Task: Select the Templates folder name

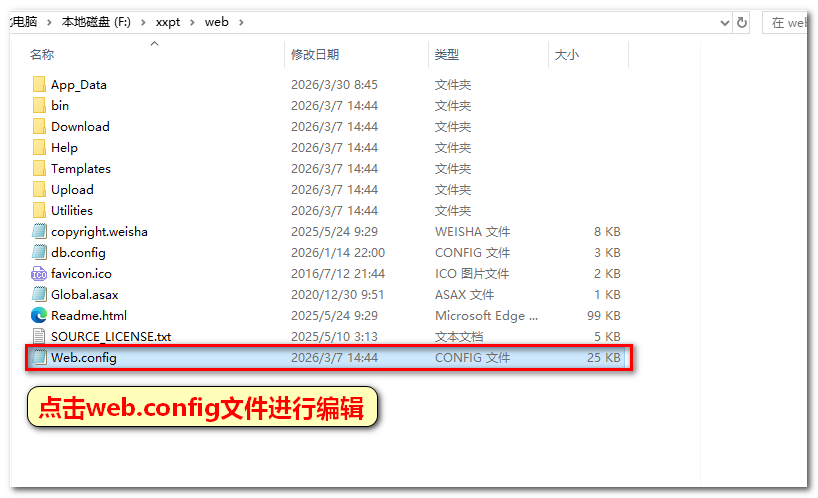Action: coord(81,169)
